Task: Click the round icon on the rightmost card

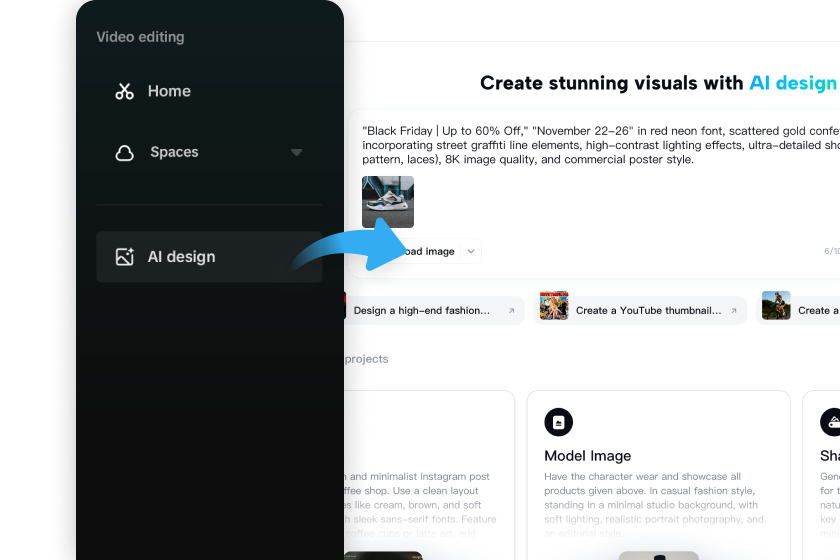Action: [x=830, y=422]
